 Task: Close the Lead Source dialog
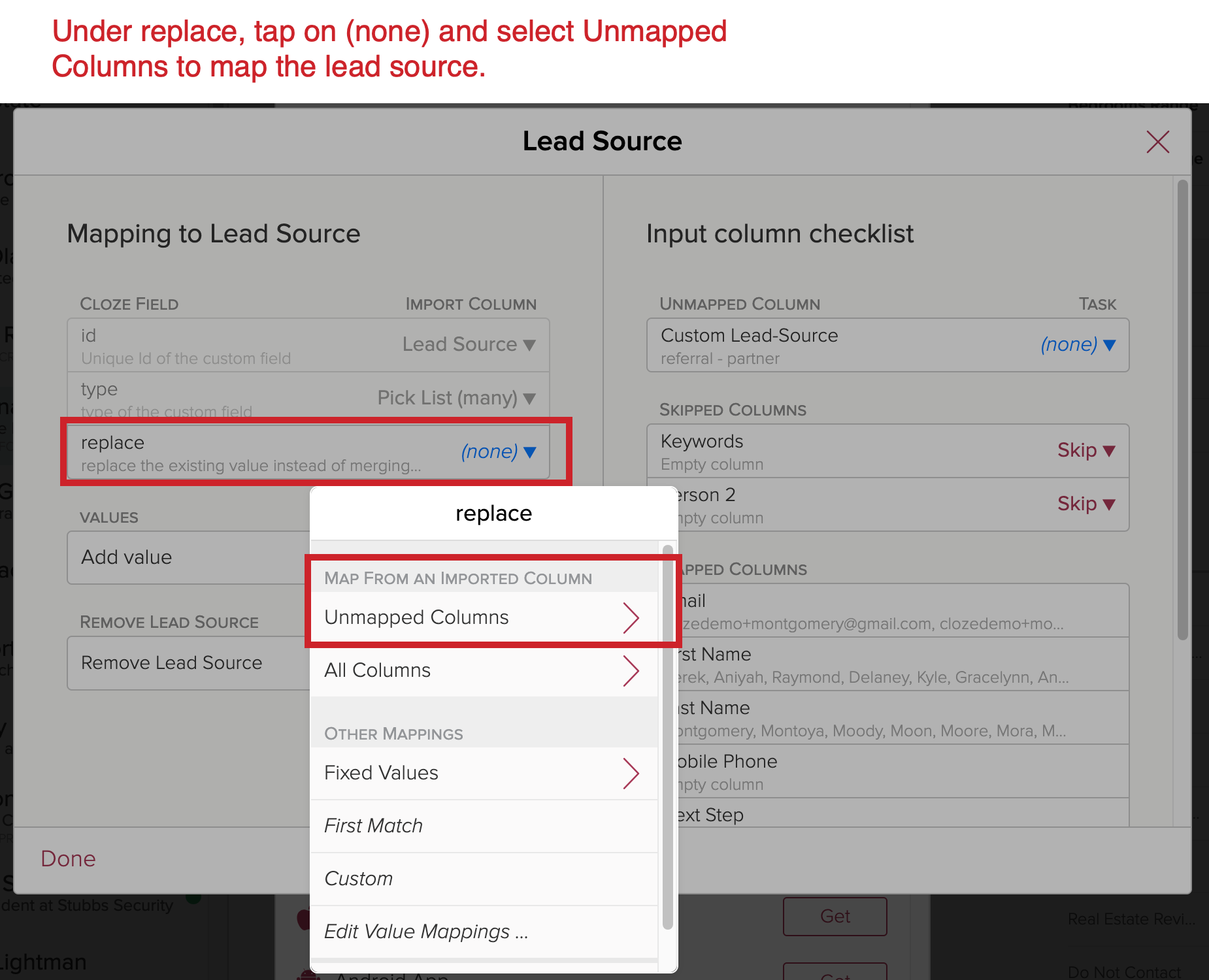(x=1157, y=141)
